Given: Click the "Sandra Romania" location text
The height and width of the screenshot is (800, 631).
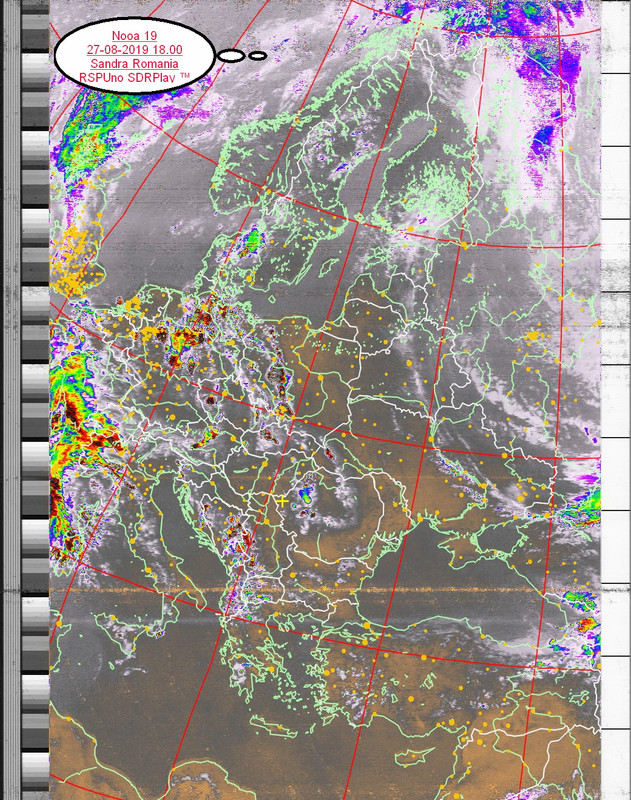Looking at the screenshot, I should 134,63.
